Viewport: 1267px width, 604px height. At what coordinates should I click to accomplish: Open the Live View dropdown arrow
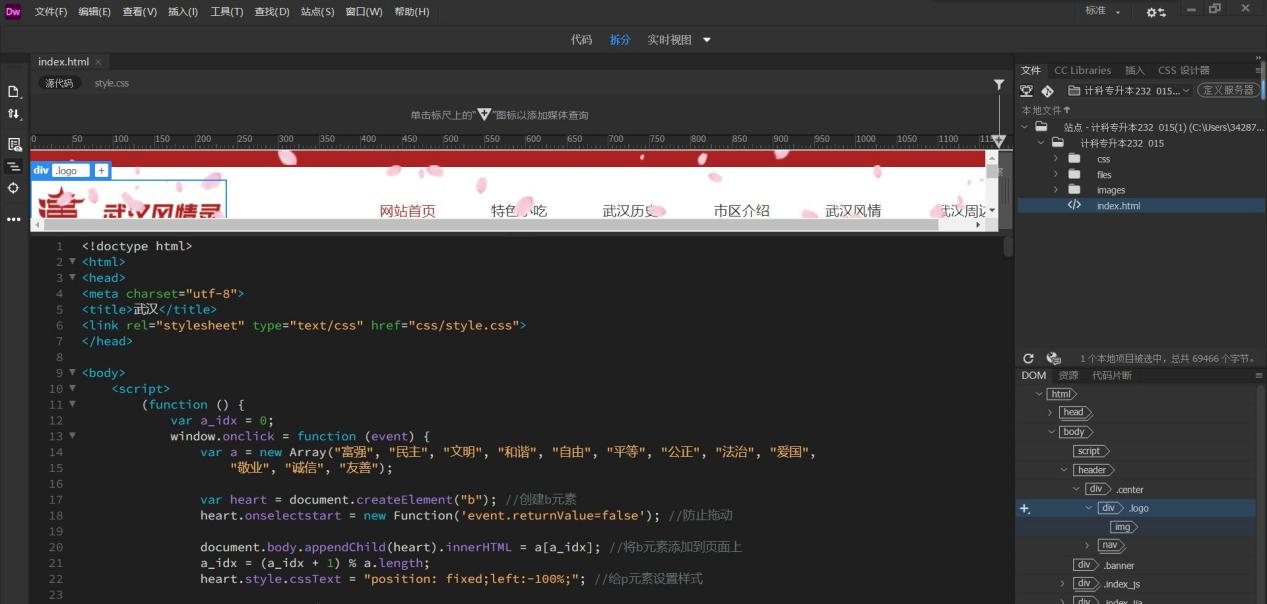707,40
